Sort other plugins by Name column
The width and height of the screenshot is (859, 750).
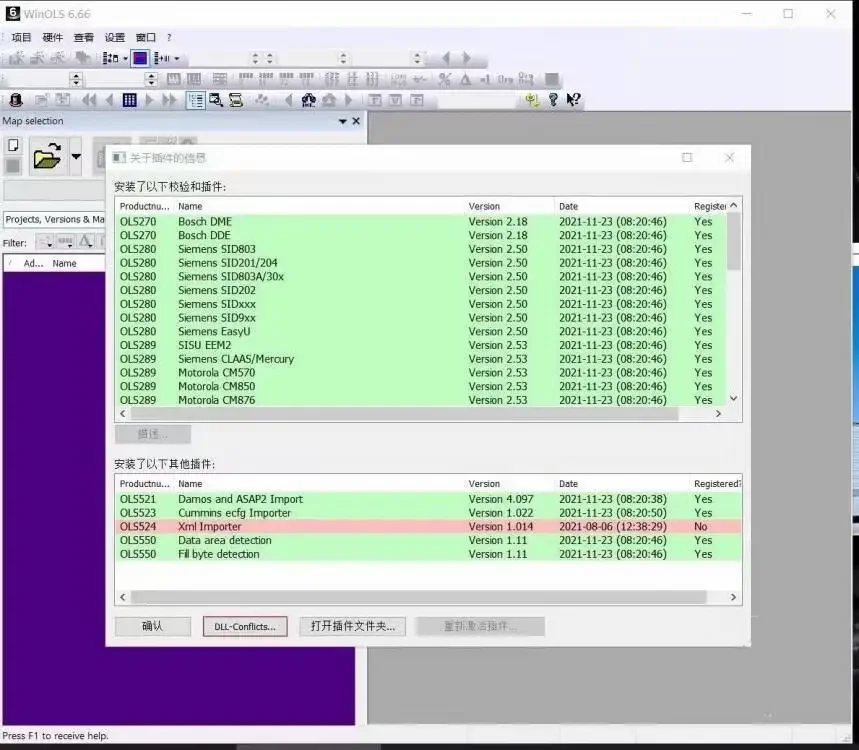click(319, 484)
